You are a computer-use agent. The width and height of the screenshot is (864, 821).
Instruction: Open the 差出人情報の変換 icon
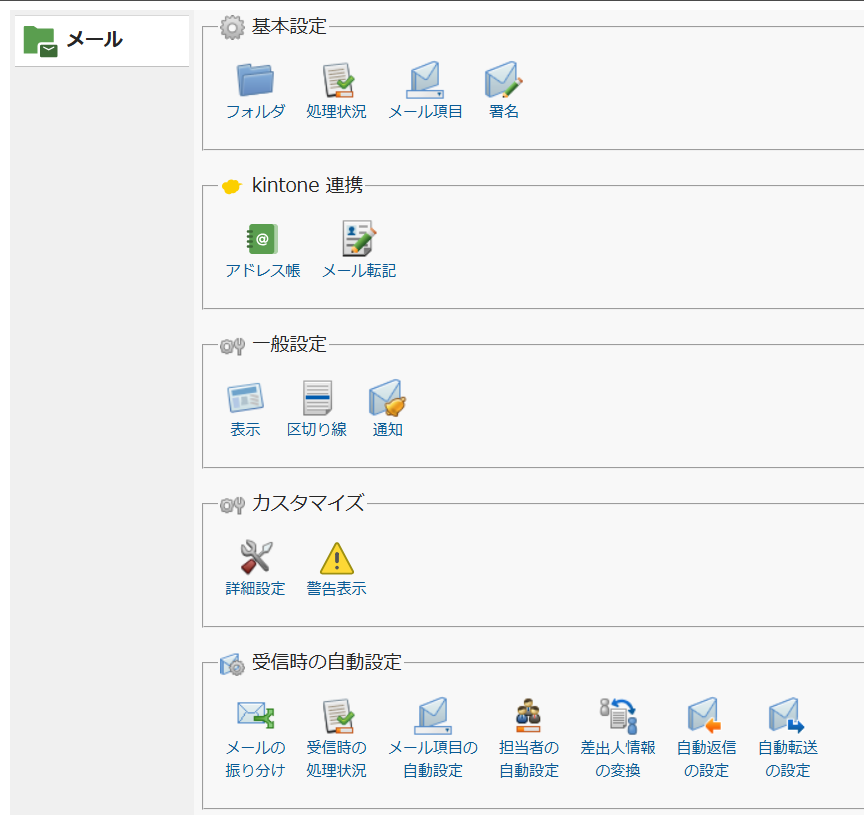pos(618,716)
